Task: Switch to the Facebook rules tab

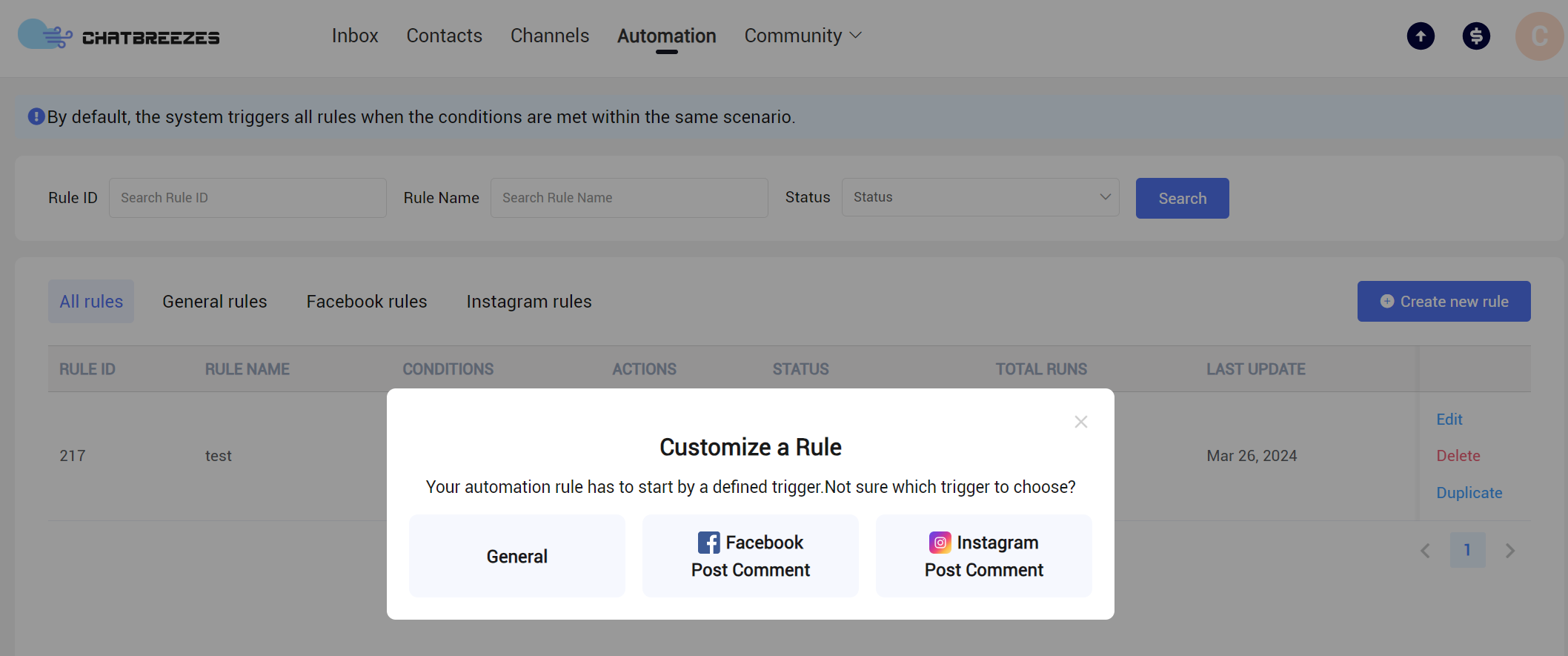Action: pos(367,301)
